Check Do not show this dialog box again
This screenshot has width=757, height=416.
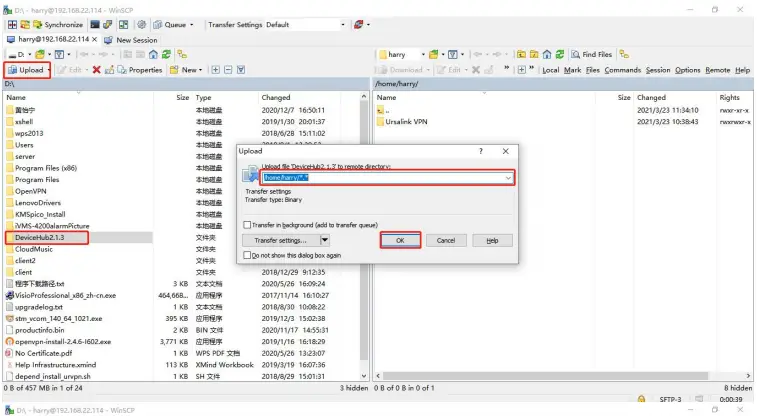pos(247,255)
